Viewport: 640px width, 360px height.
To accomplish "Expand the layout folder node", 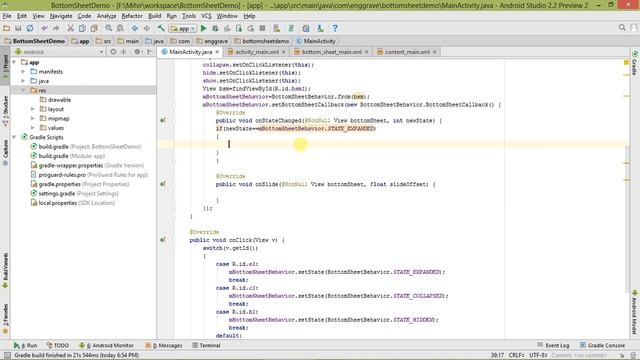I will (33, 109).
